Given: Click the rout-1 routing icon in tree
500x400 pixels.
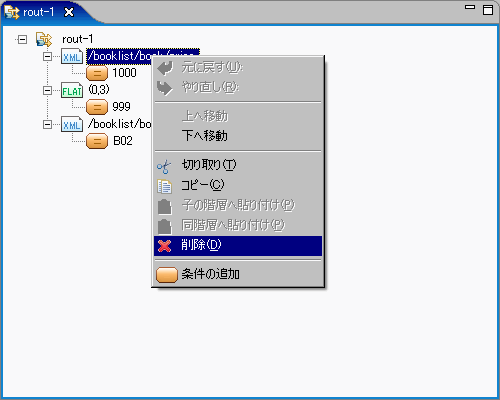Looking at the screenshot, I should pyautogui.click(x=44, y=39).
